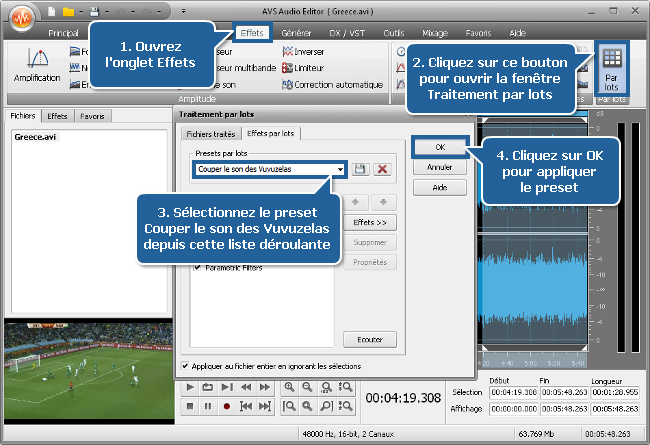Click the loop playback icon
Screen dimensions: 650x445
tap(208, 387)
